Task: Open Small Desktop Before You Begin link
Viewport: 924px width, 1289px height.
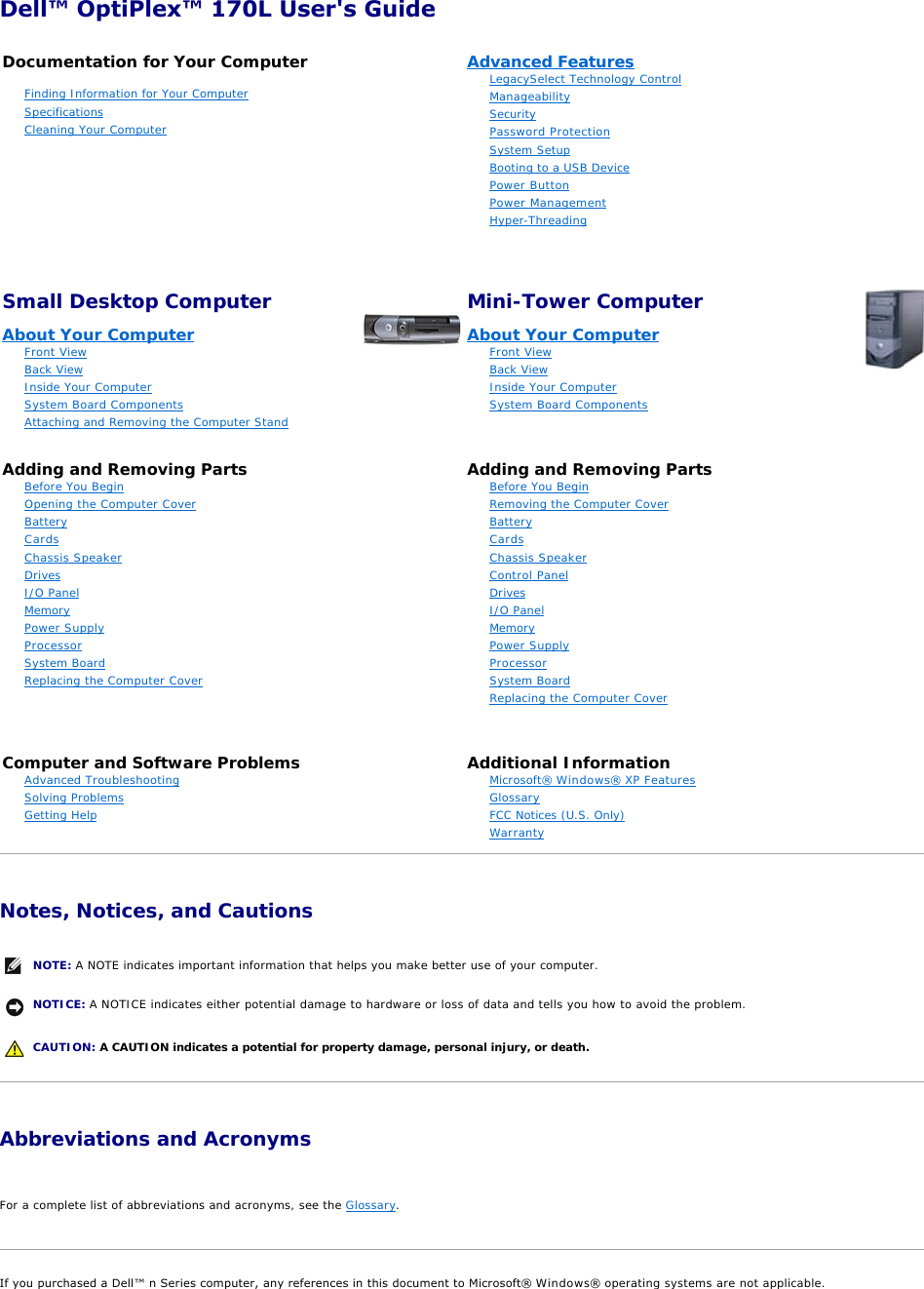Action: tap(74, 487)
